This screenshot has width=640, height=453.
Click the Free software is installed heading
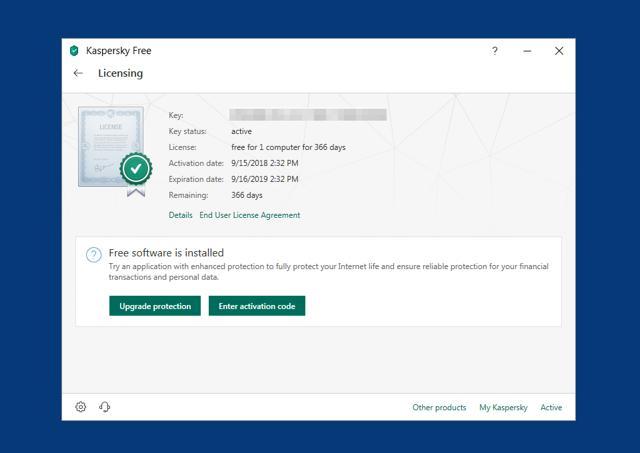tap(166, 253)
